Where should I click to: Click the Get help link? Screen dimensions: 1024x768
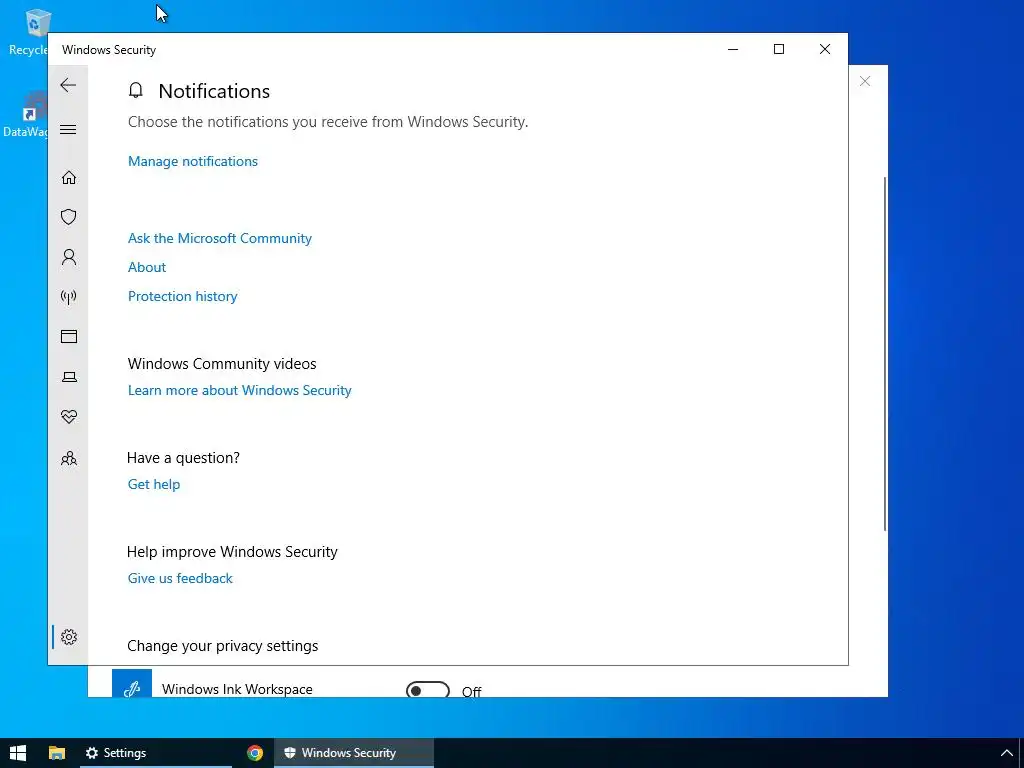pos(153,485)
